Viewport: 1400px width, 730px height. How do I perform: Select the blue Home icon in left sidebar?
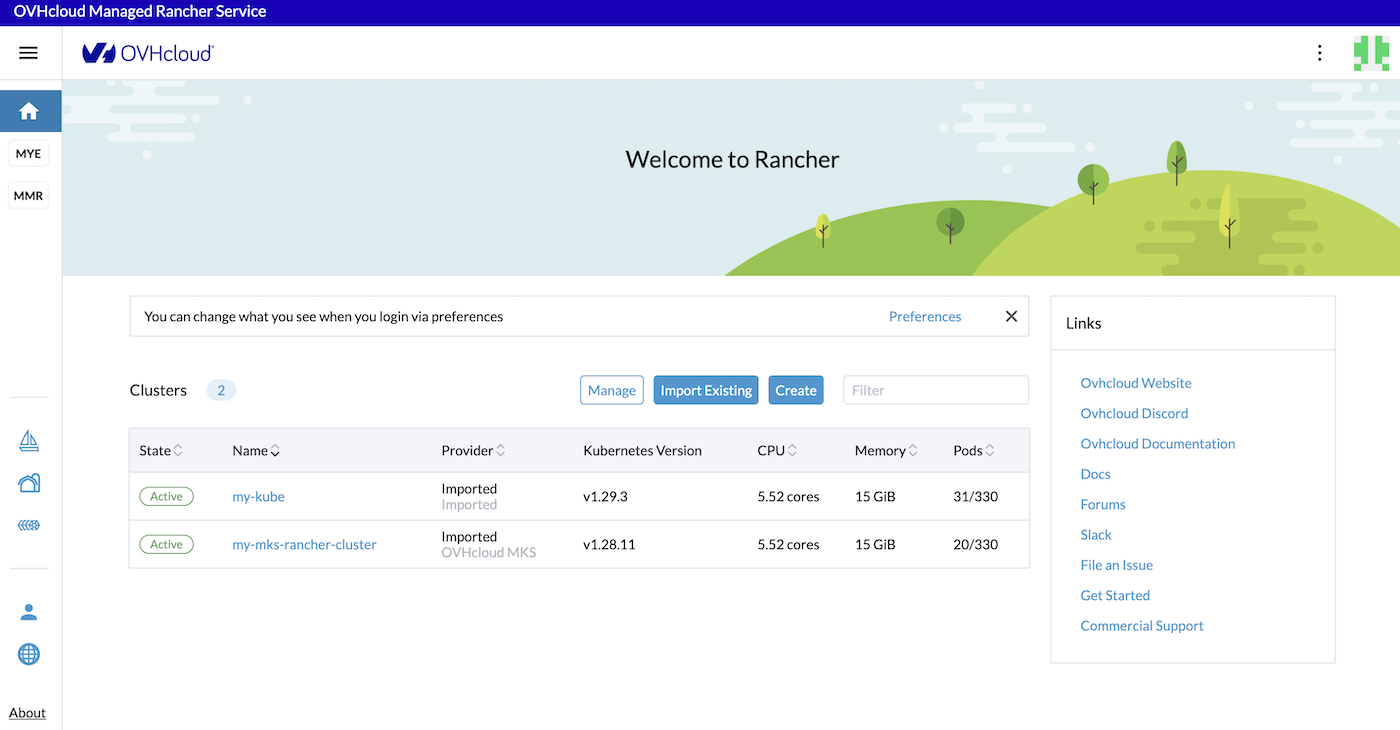[x=30, y=110]
